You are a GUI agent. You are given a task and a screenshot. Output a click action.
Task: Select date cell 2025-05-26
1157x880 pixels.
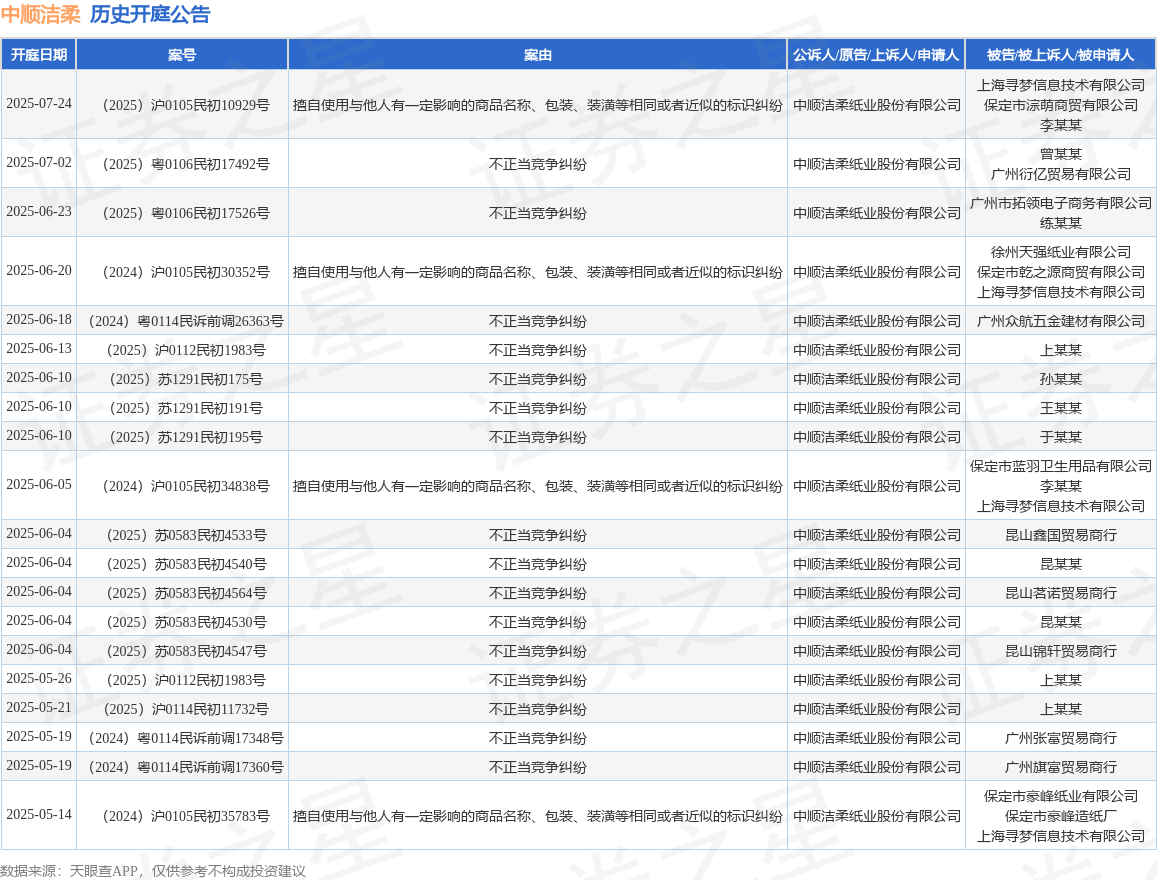(x=39, y=679)
